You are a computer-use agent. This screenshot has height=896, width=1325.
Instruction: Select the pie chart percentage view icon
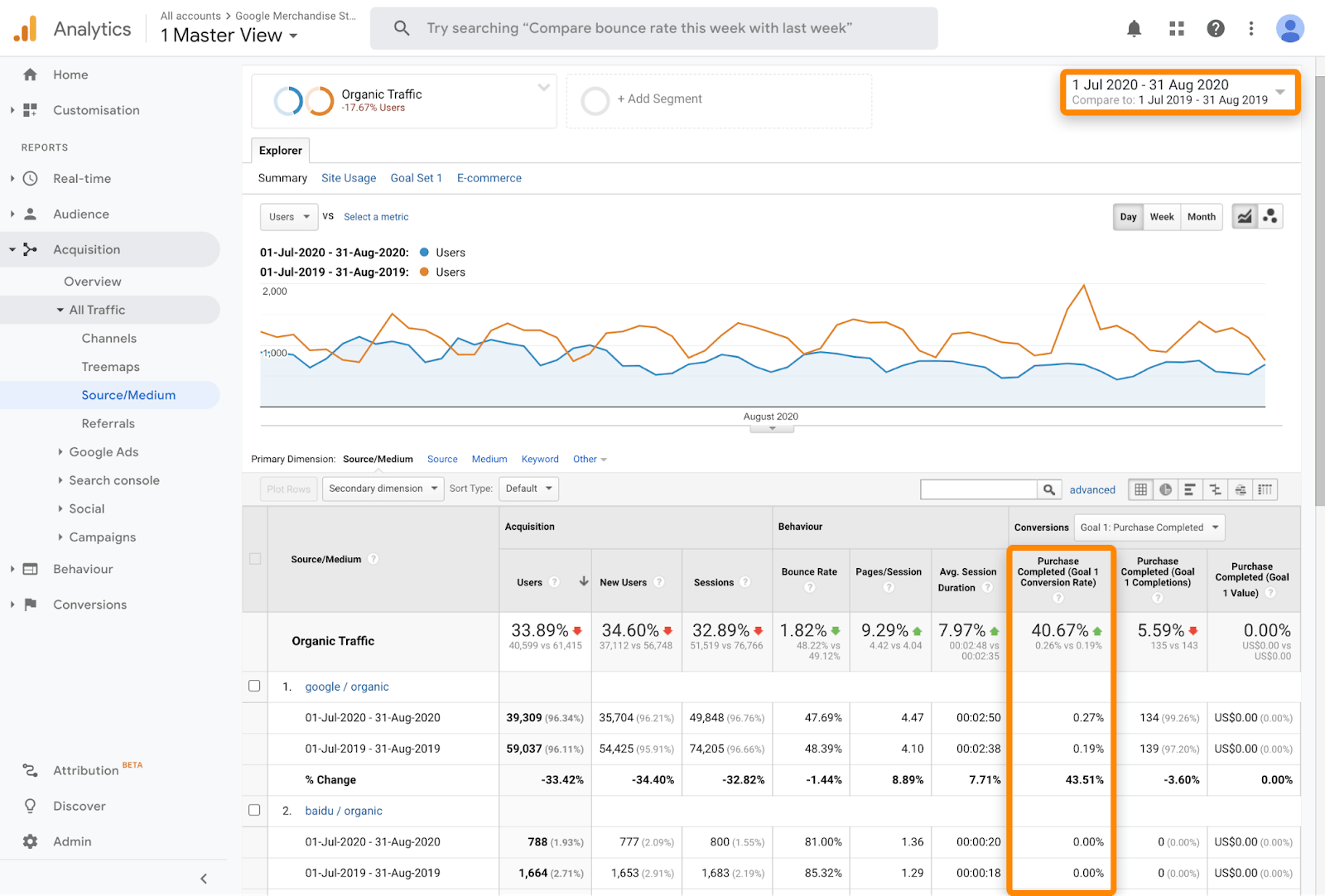1165,489
